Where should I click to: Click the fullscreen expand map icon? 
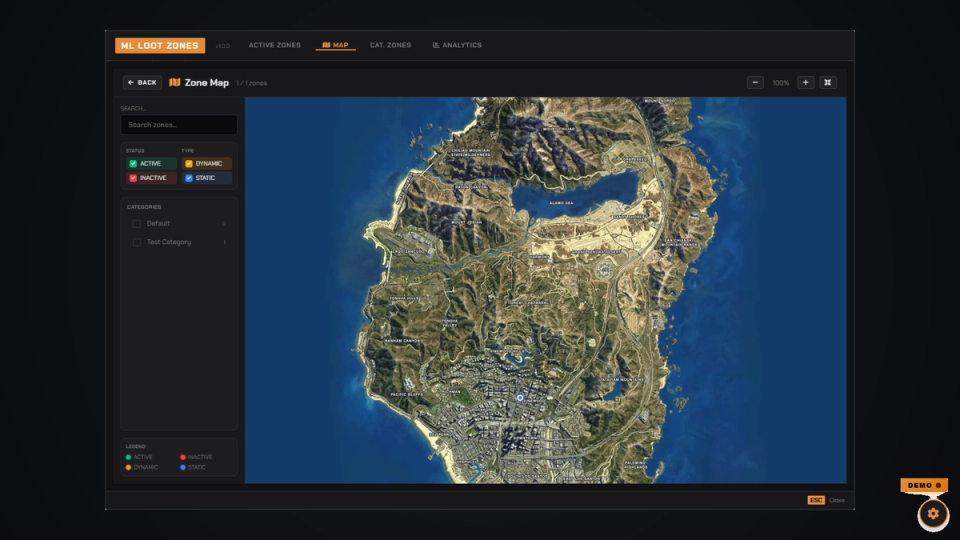pos(828,83)
